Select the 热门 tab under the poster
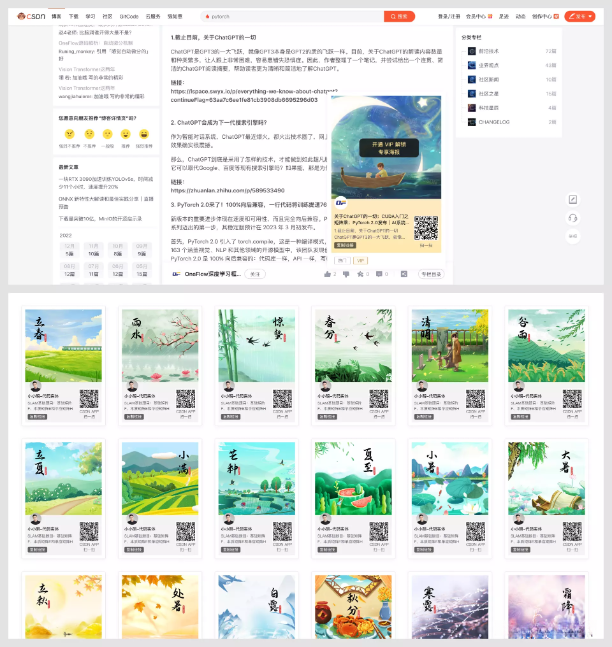612x647 pixels. pos(342,260)
